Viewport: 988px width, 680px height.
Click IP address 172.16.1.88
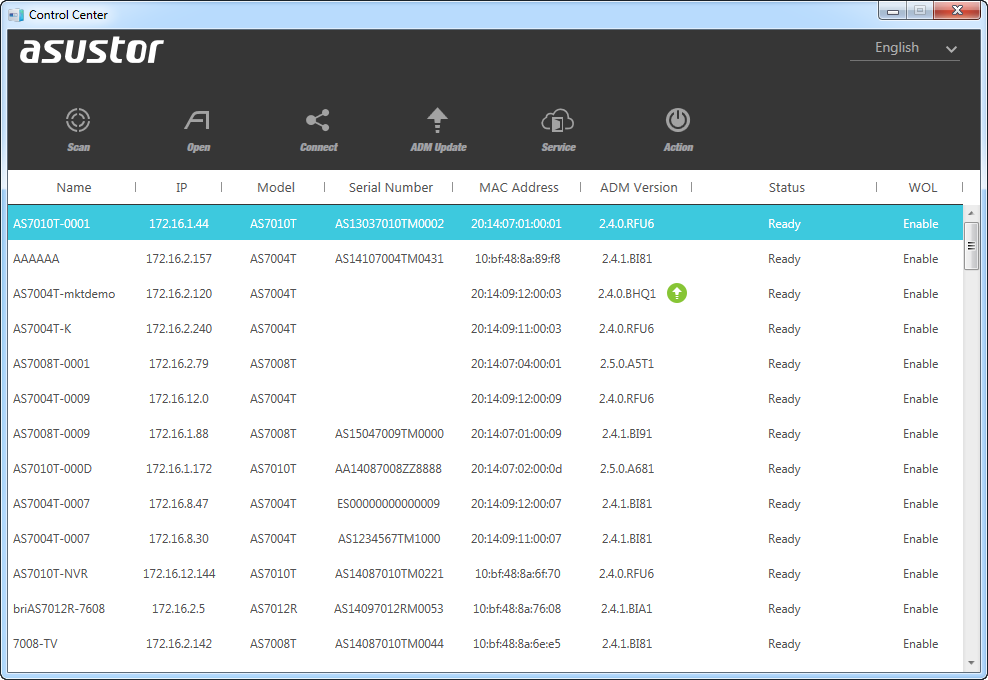(179, 434)
